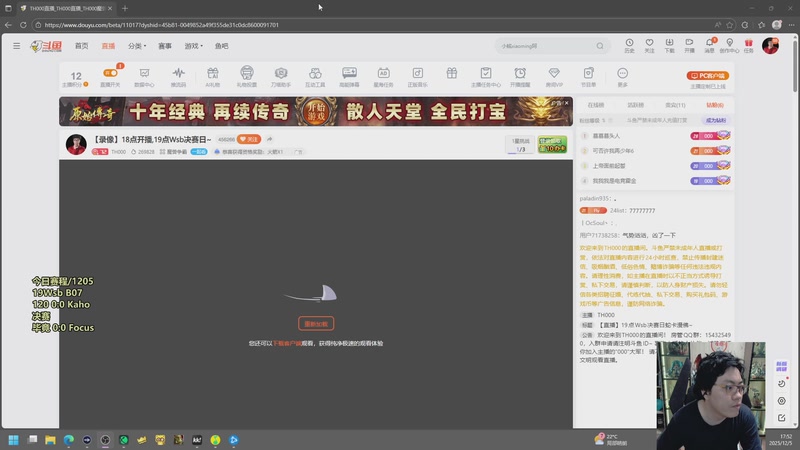Image resolution: width=800 pixels, height=450 pixels.
Task: Click the browser refresh button
Action: pyautogui.click(x=23, y=24)
